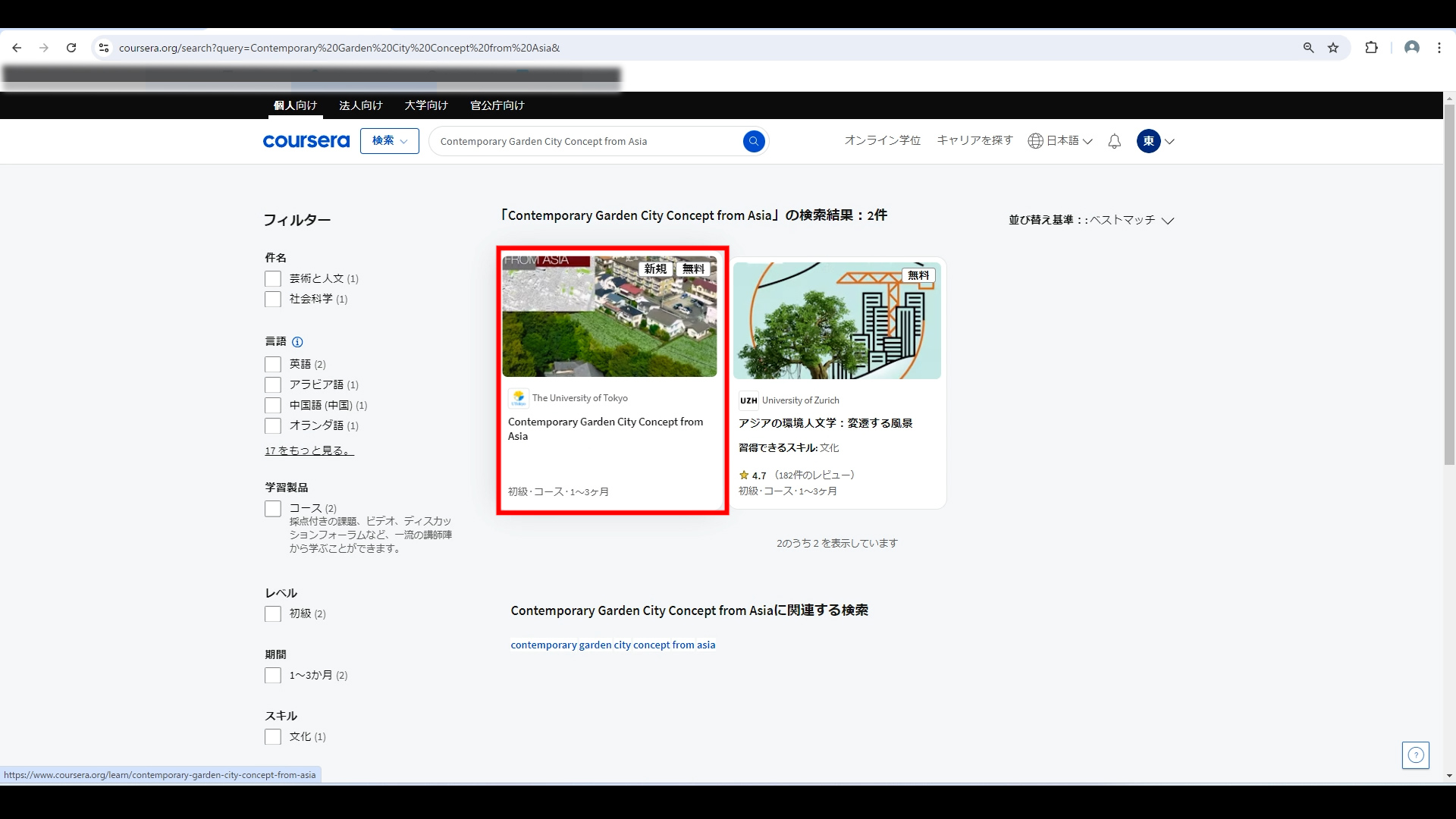Click the browser extensions puzzle icon
Viewport: 1456px width, 819px height.
(x=1371, y=47)
